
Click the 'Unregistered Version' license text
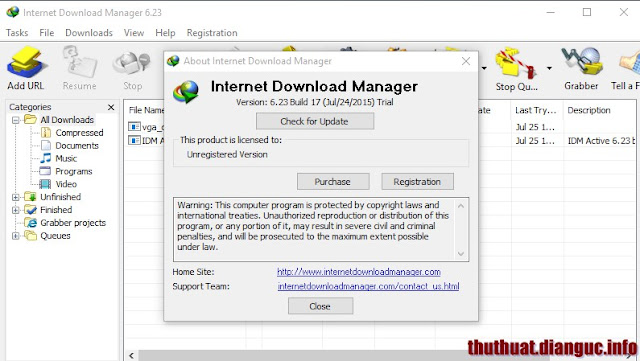pyautogui.click(x=227, y=154)
